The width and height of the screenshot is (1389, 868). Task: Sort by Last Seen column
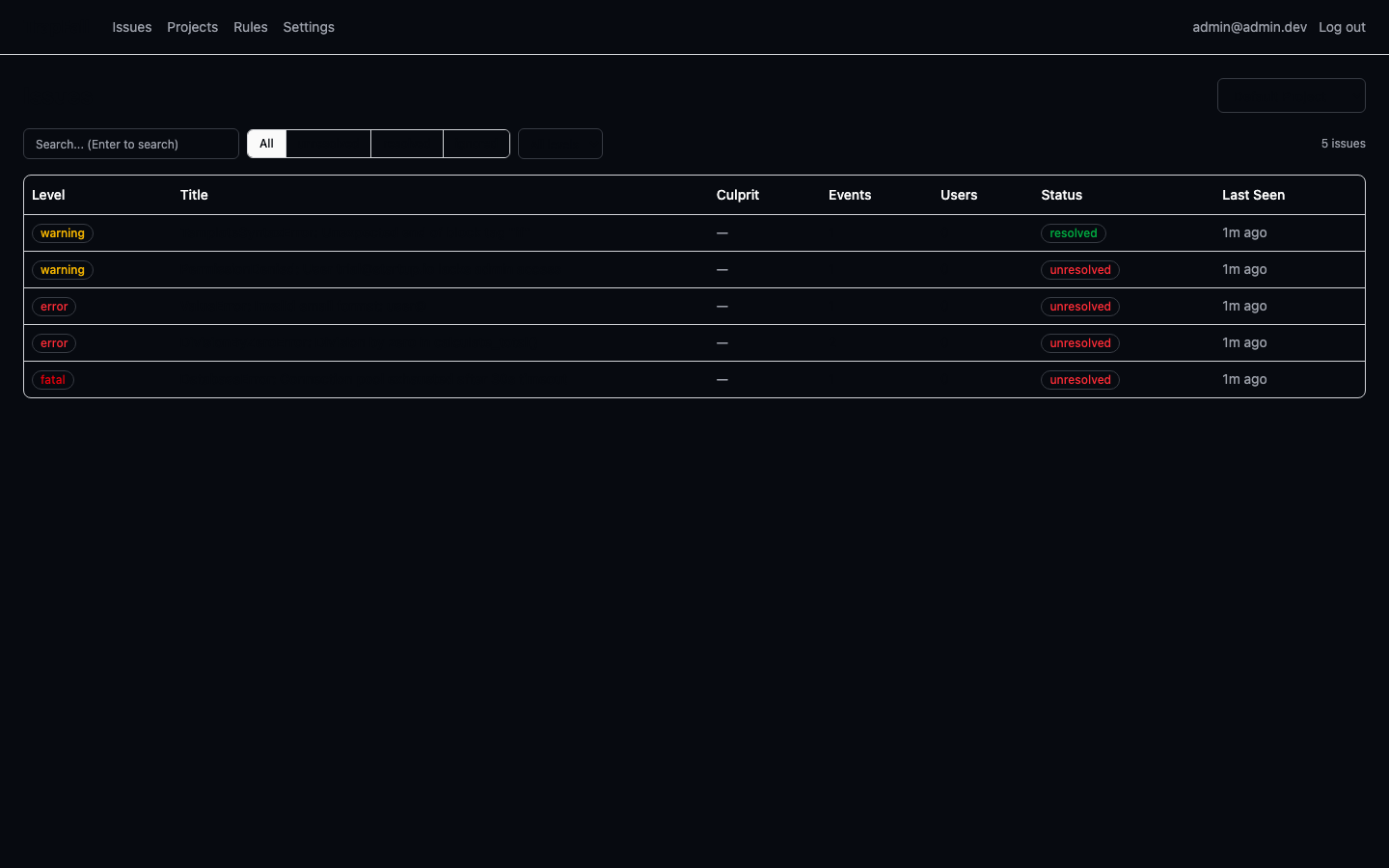(x=1253, y=195)
